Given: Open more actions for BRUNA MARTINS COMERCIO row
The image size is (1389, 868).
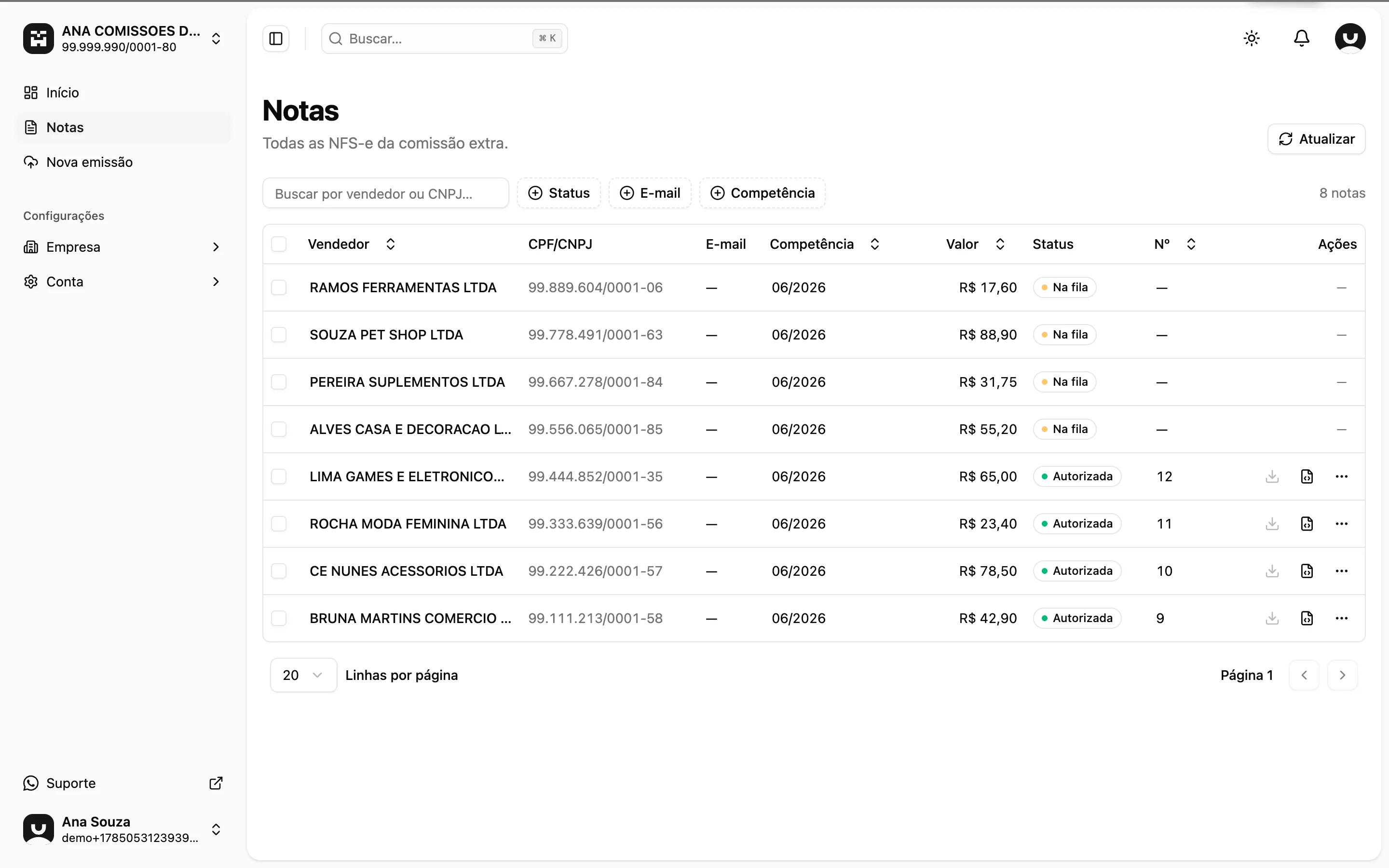Looking at the screenshot, I should (x=1341, y=618).
